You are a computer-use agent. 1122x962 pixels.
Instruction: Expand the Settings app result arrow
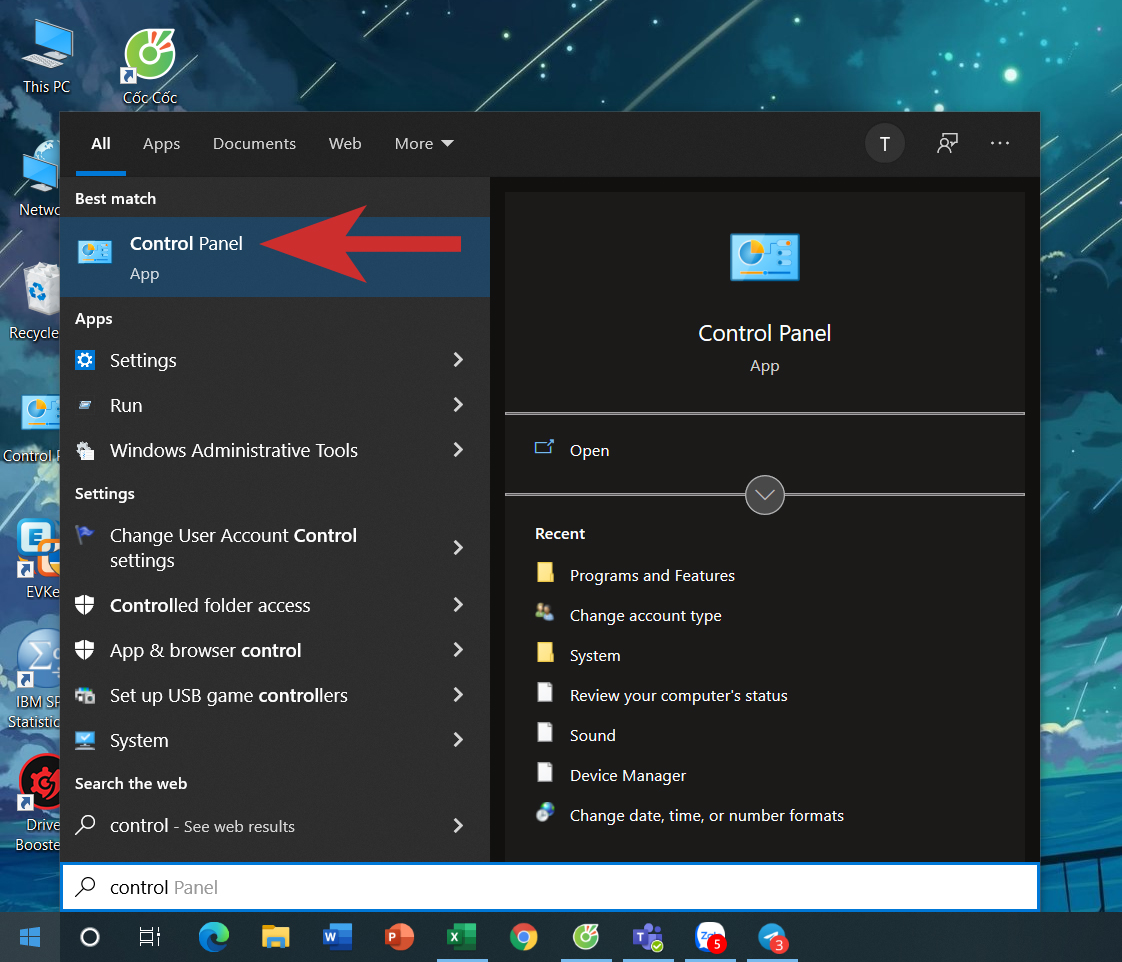(x=458, y=360)
